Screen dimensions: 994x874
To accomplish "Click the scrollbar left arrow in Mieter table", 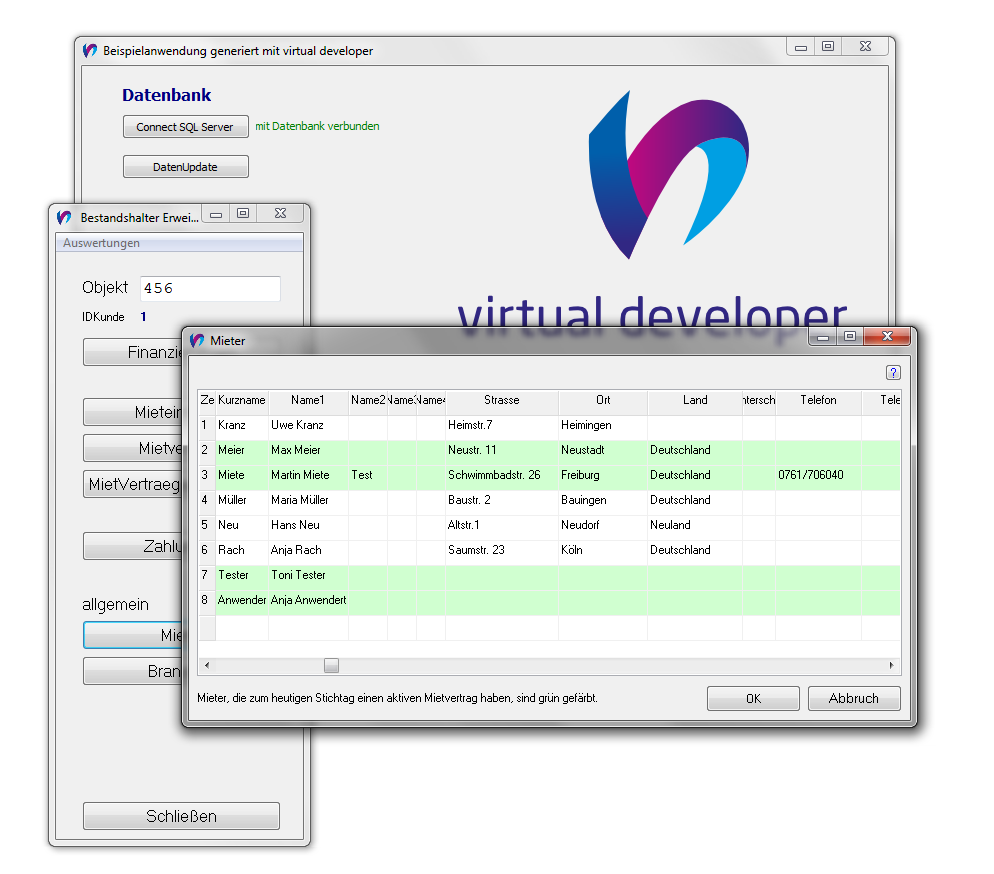I will pos(207,665).
